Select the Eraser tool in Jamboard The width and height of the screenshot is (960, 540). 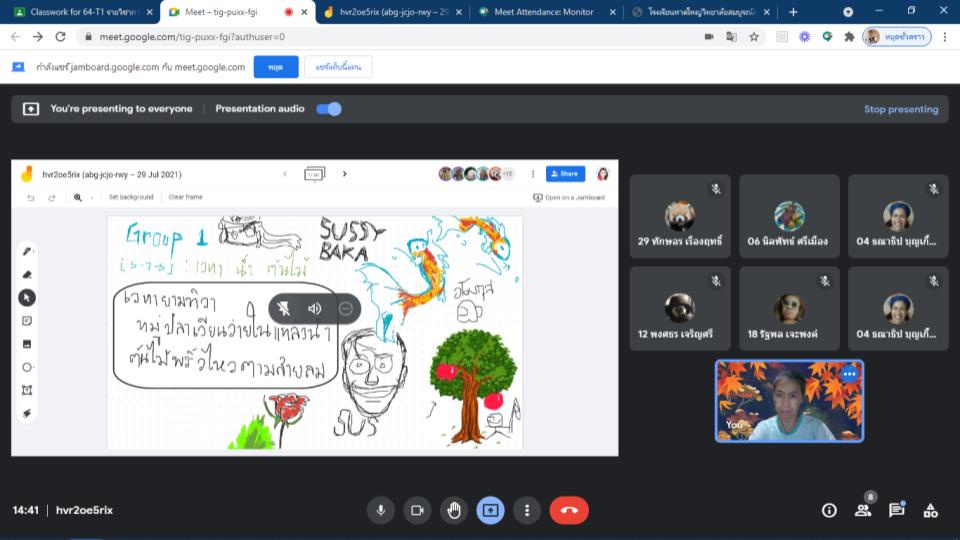pos(27,274)
